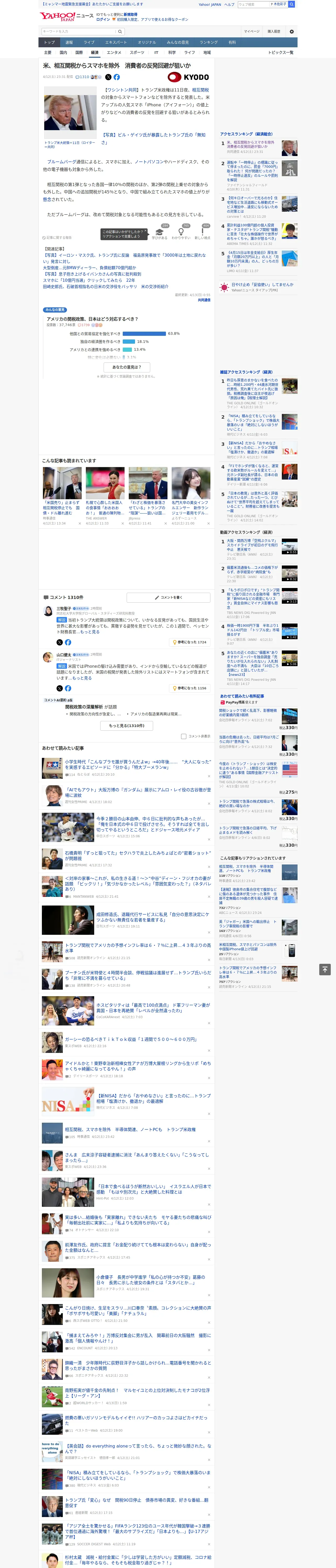Click もっと見る(1310件) comments button

(x=127, y=725)
